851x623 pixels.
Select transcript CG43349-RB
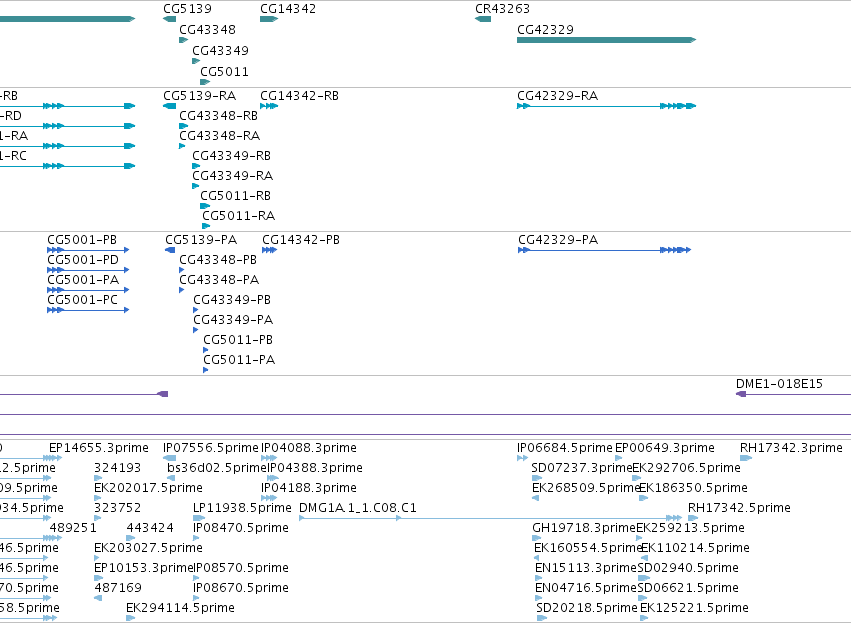[x=231, y=156]
